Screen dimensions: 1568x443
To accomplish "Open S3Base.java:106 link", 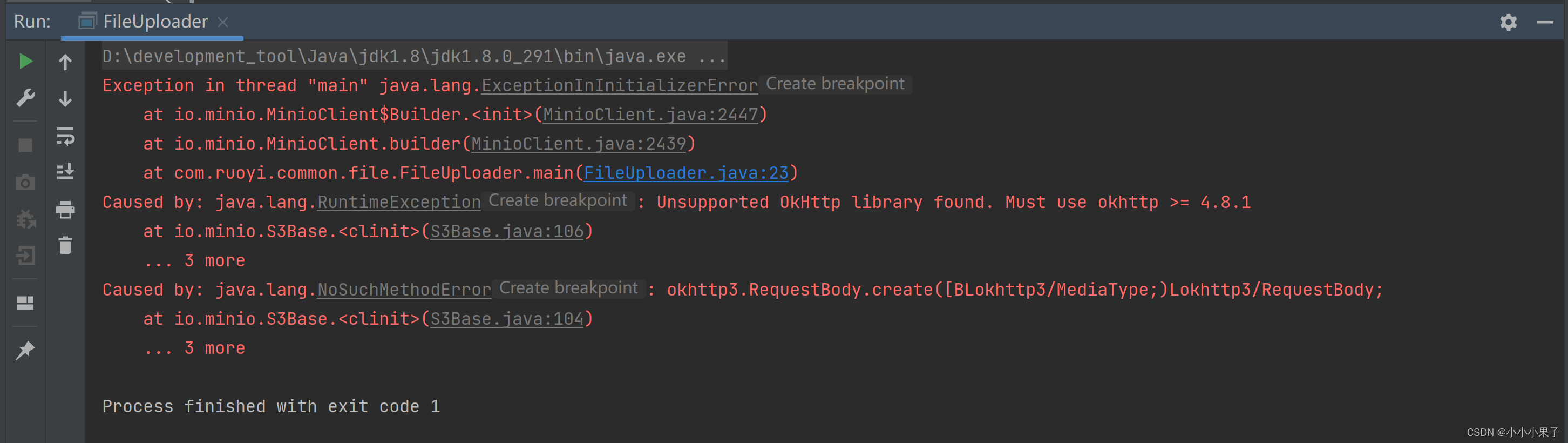I will point(507,232).
